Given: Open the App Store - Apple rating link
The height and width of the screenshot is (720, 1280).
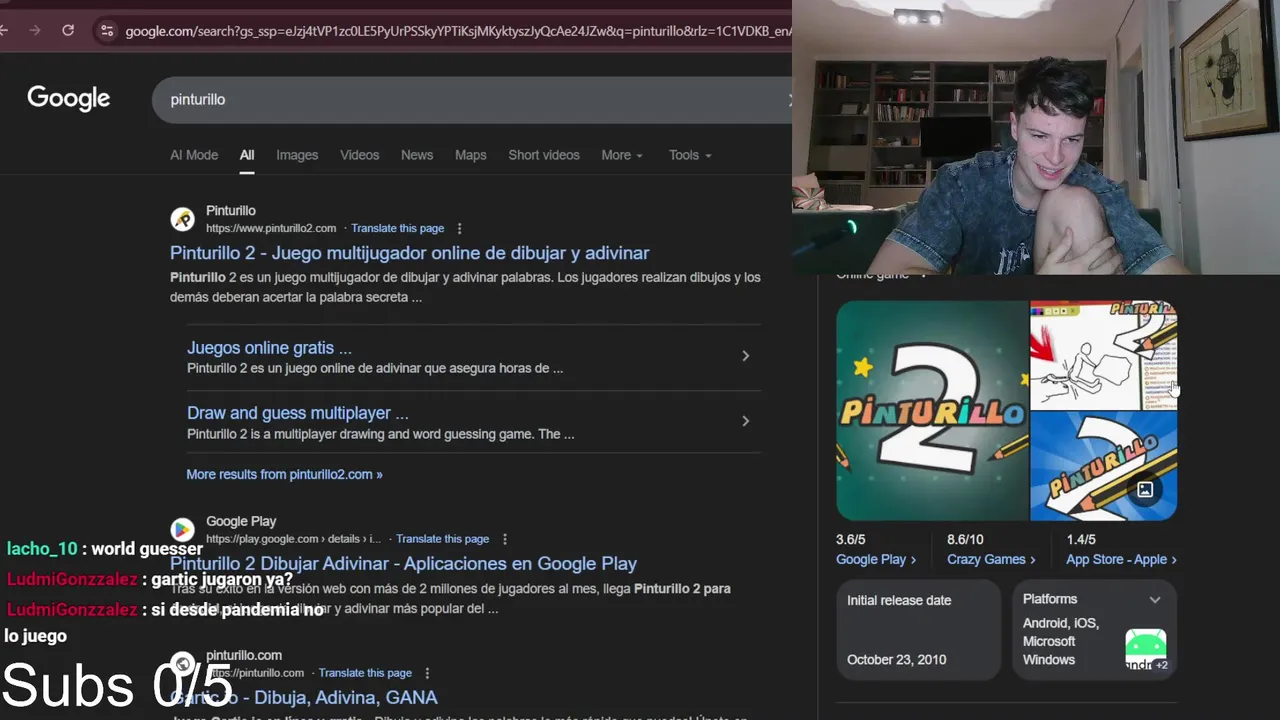Looking at the screenshot, I should (1121, 560).
